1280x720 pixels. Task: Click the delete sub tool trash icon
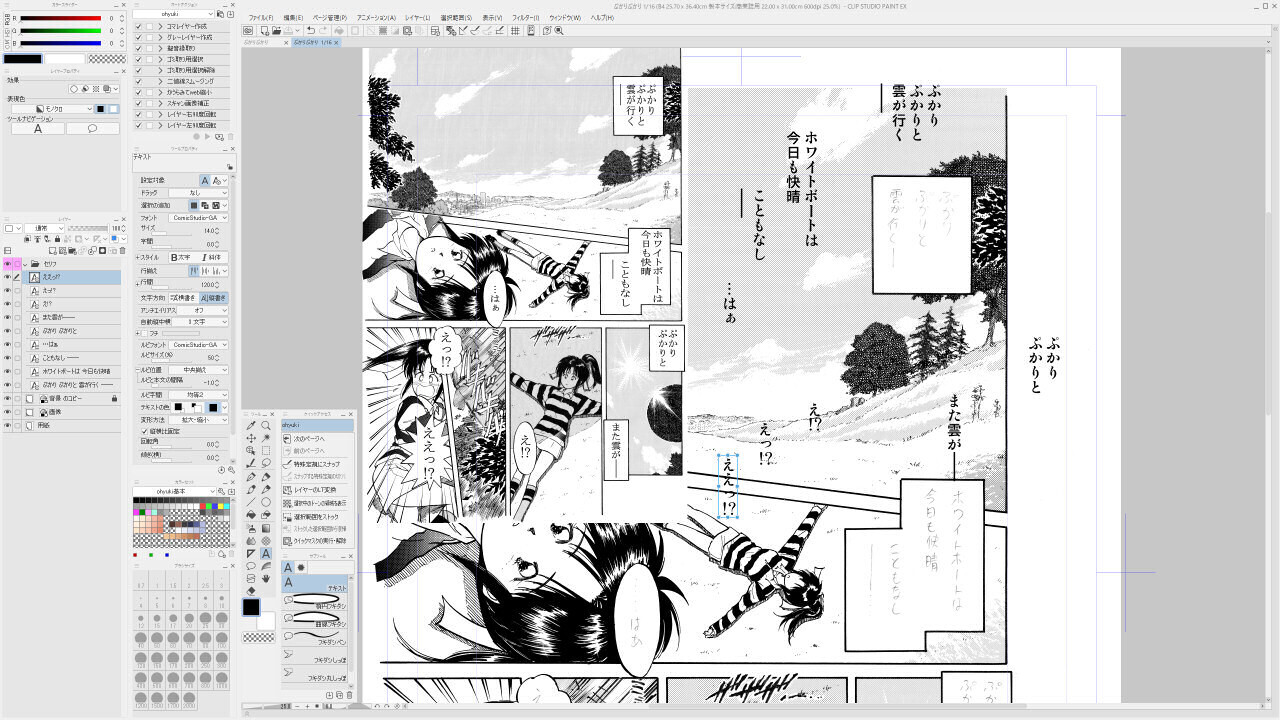[349, 695]
